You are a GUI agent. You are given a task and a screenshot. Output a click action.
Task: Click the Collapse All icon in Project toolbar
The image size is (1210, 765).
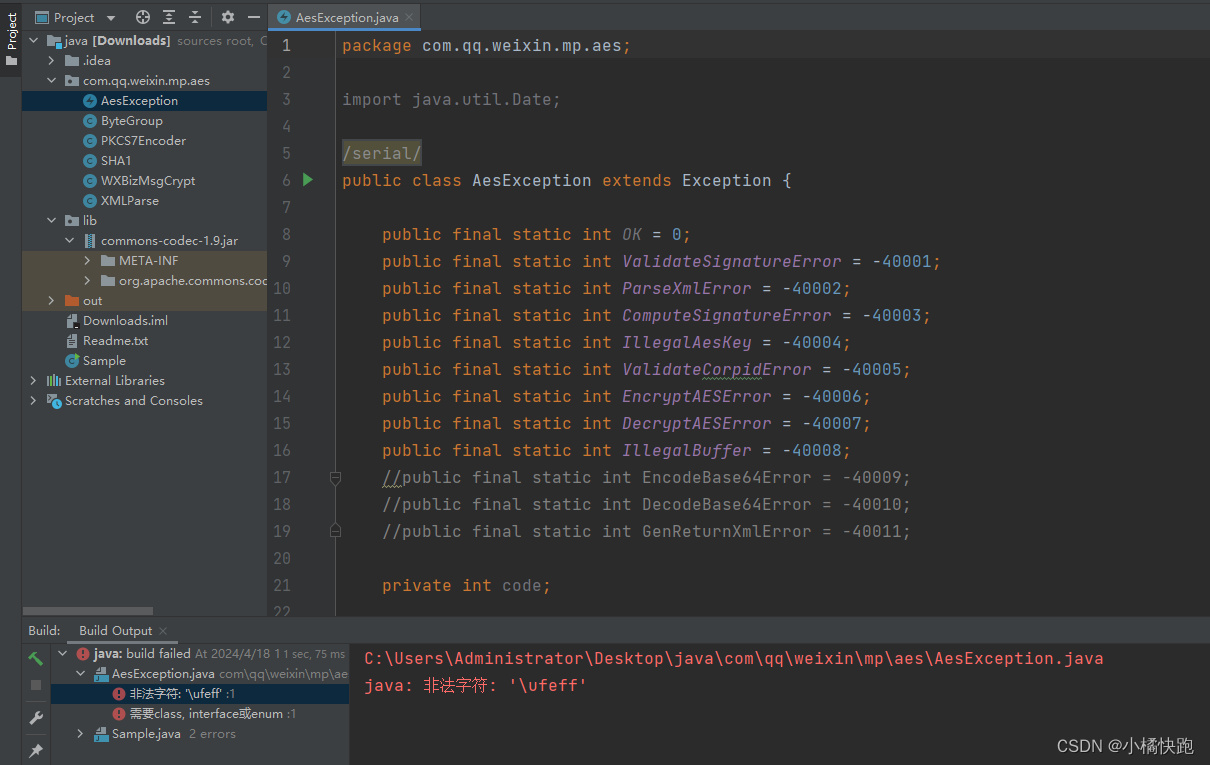[195, 17]
